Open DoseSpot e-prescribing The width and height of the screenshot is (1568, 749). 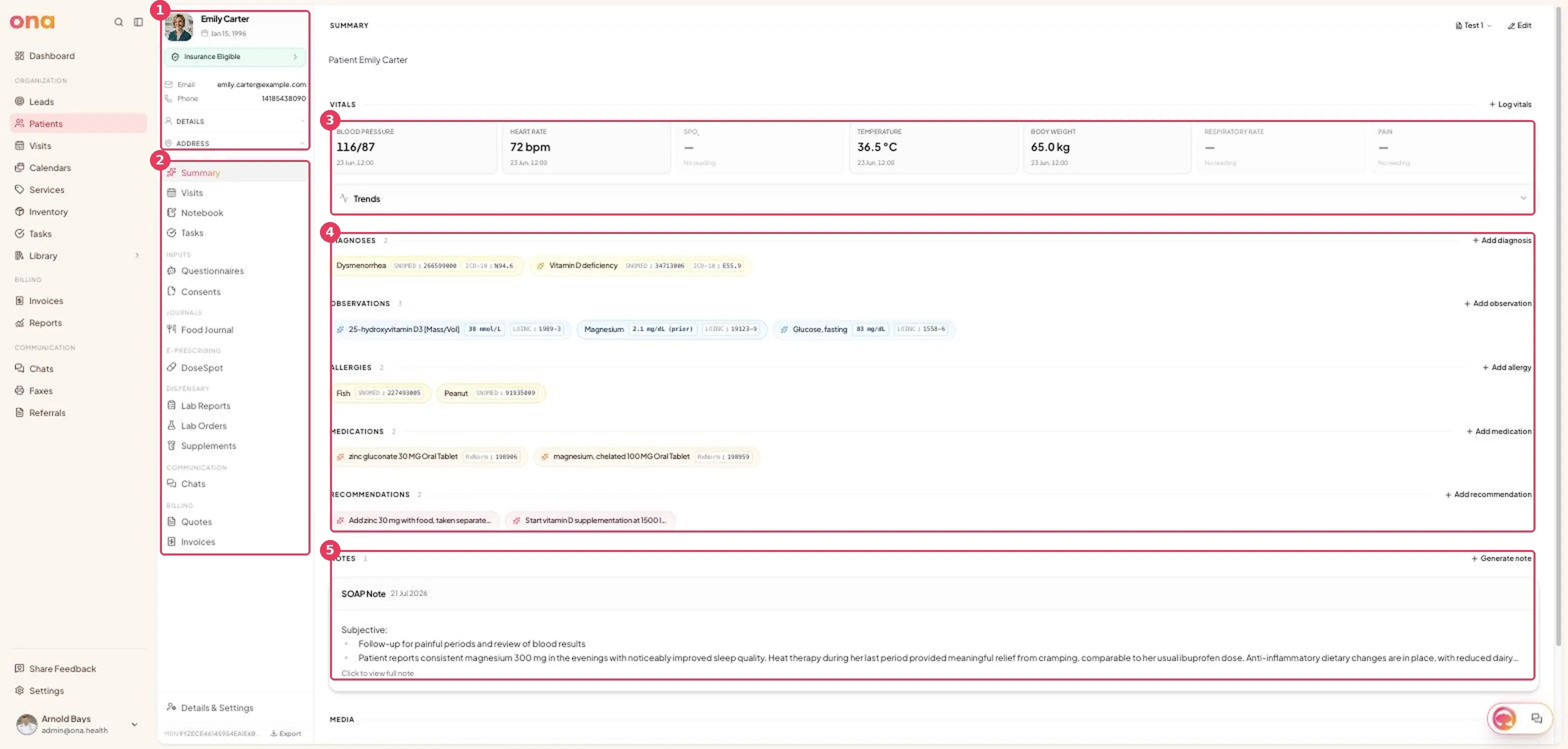coord(235,367)
